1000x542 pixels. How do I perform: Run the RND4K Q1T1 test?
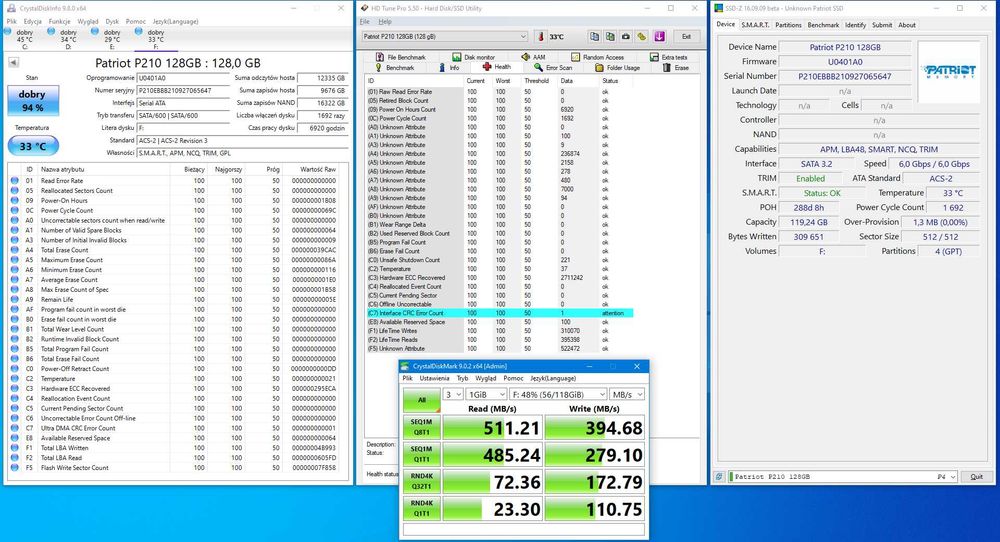pyautogui.click(x=422, y=508)
